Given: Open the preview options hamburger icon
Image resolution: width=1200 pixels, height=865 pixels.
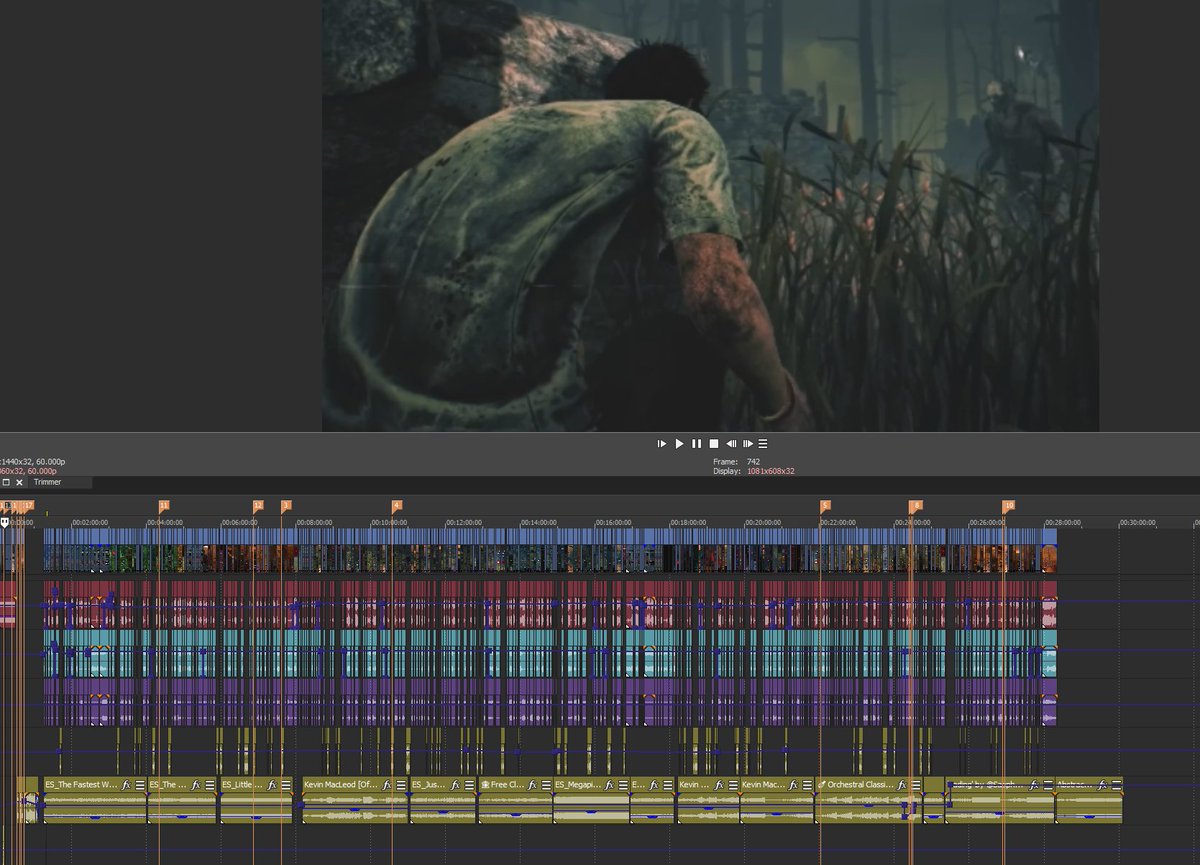Looking at the screenshot, I should (x=762, y=443).
